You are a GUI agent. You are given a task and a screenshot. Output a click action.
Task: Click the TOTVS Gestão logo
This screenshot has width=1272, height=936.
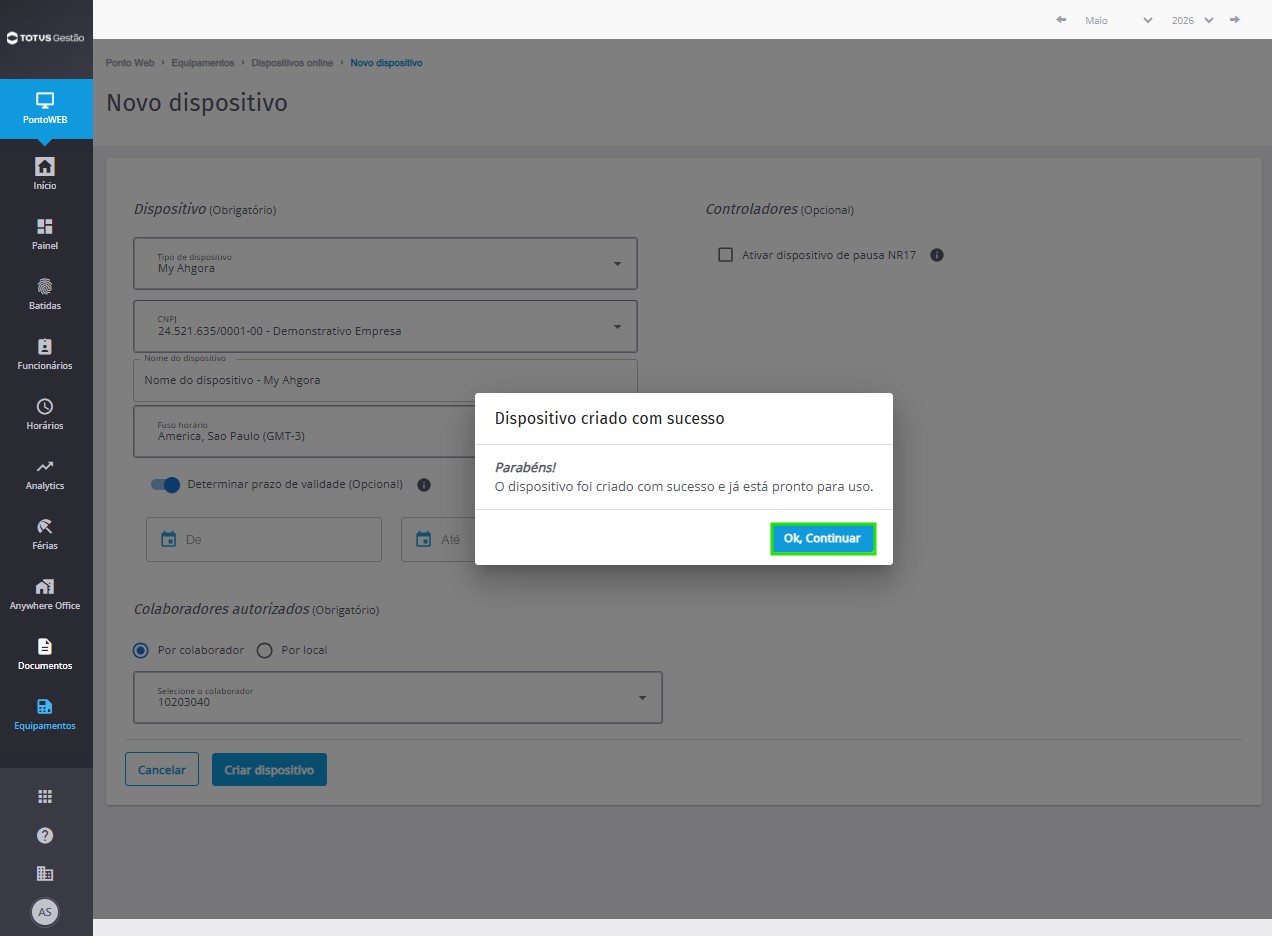[x=45, y=38]
